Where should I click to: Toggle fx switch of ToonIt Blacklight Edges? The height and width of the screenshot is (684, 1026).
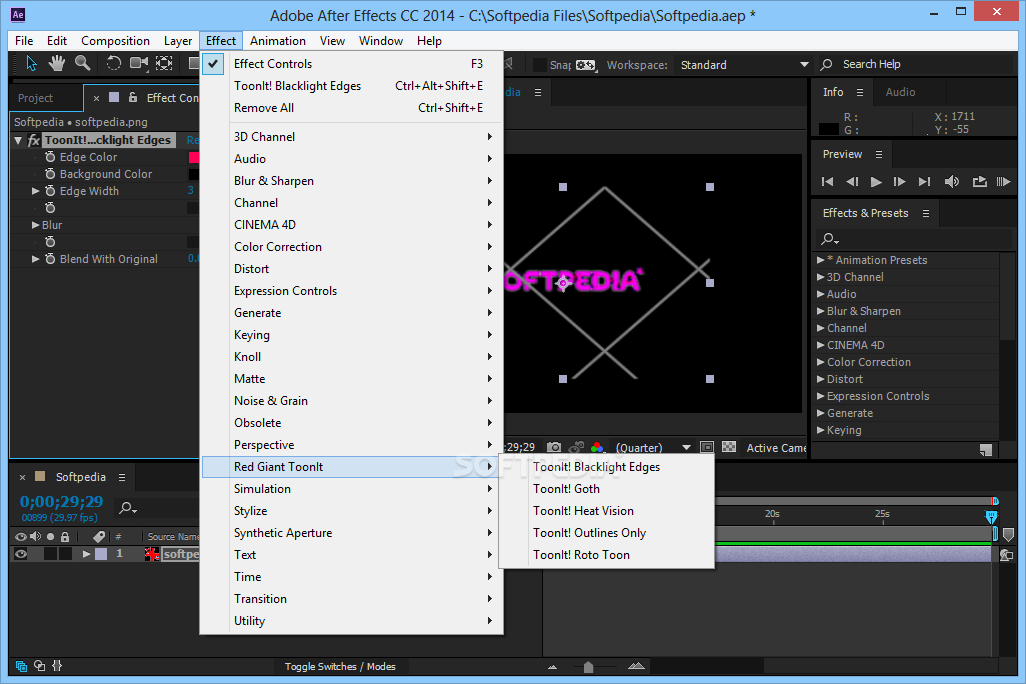tap(33, 140)
